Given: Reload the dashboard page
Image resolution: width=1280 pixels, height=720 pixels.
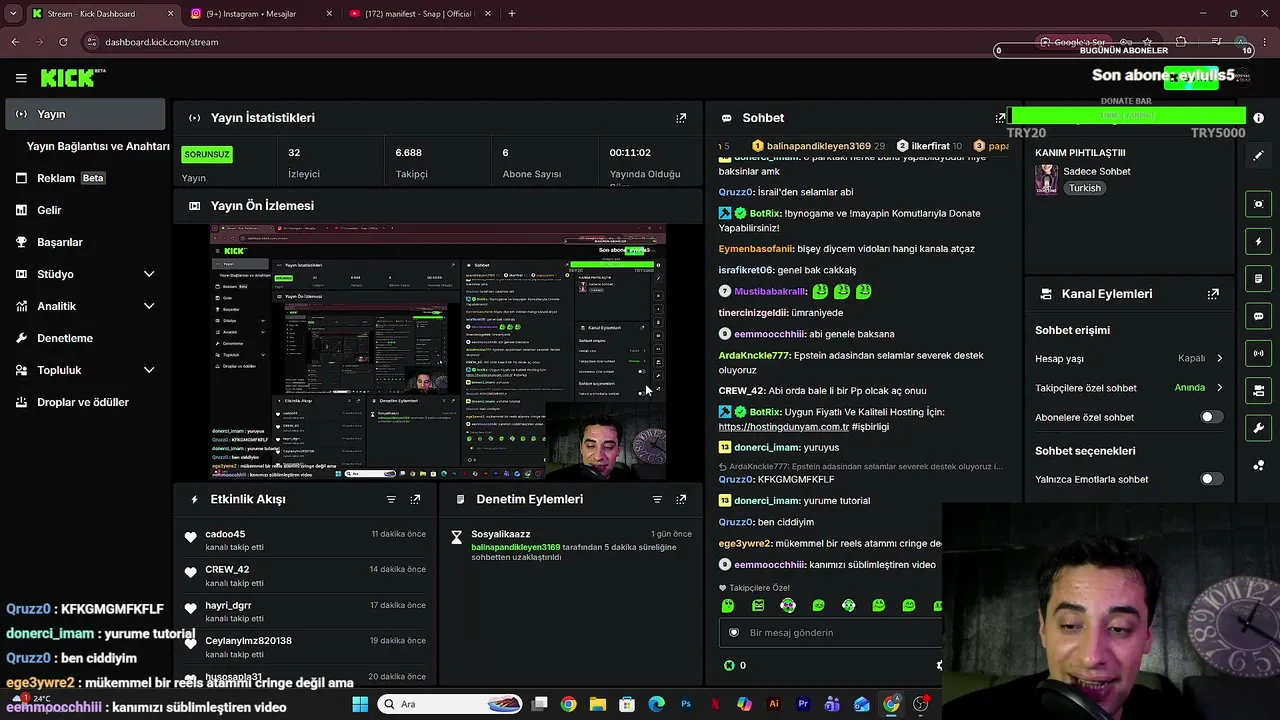Looking at the screenshot, I should pyautogui.click(x=63, y=42).
